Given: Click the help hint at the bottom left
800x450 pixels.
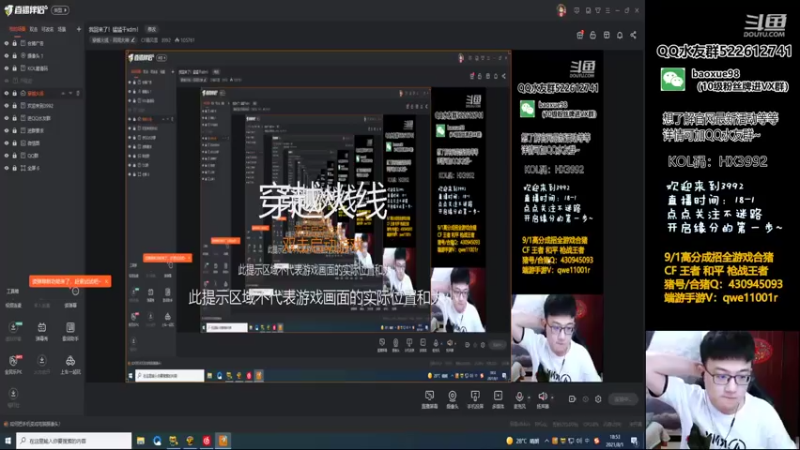Looking at the screenshot, I should (32, 424).
